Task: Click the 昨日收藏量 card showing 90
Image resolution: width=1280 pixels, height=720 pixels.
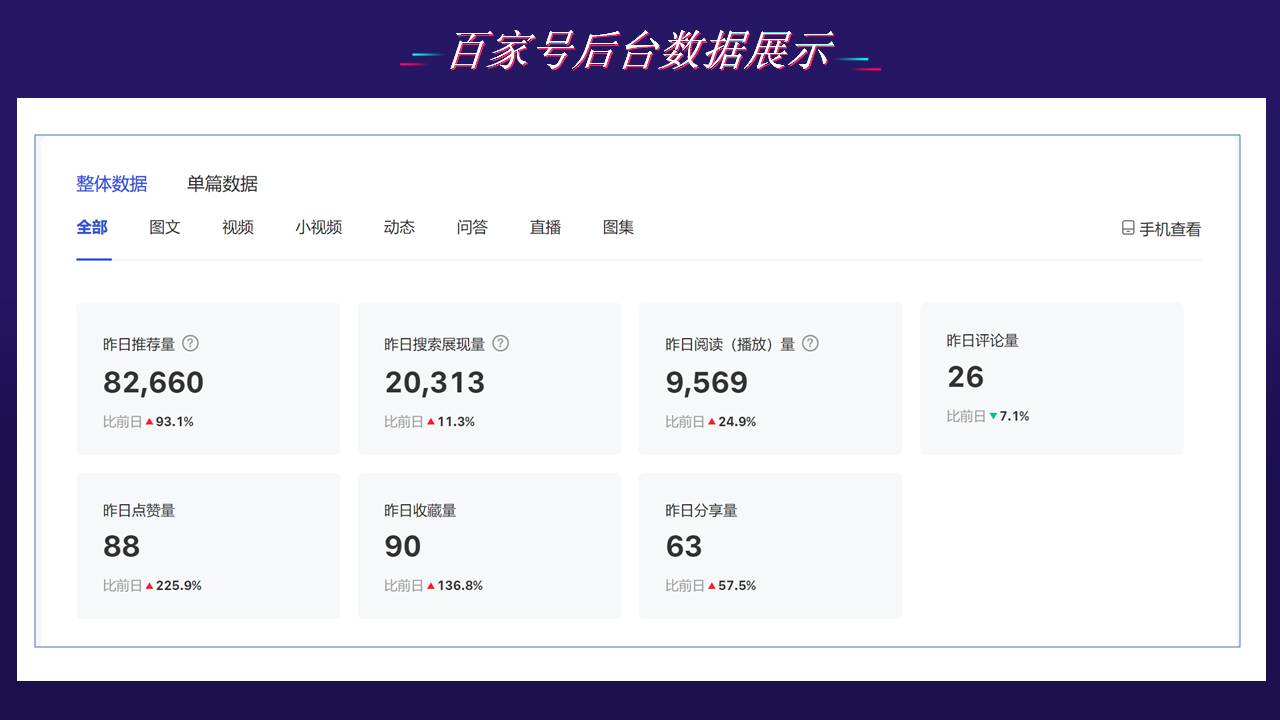Action: pyautogui.click(x=489, y=546)
